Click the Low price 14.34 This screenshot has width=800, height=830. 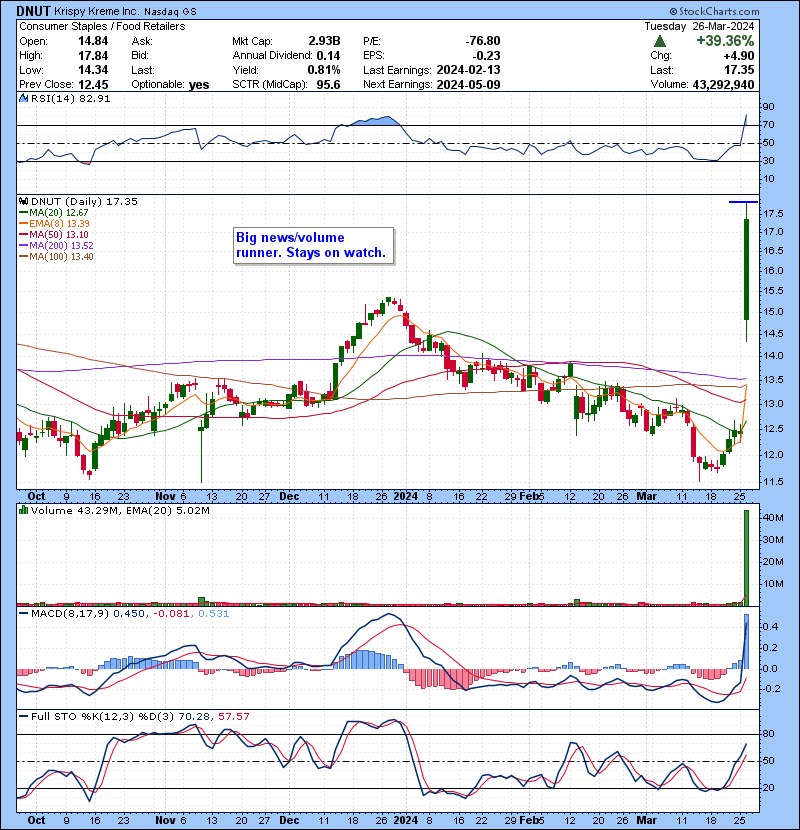(x=93, y=70)
